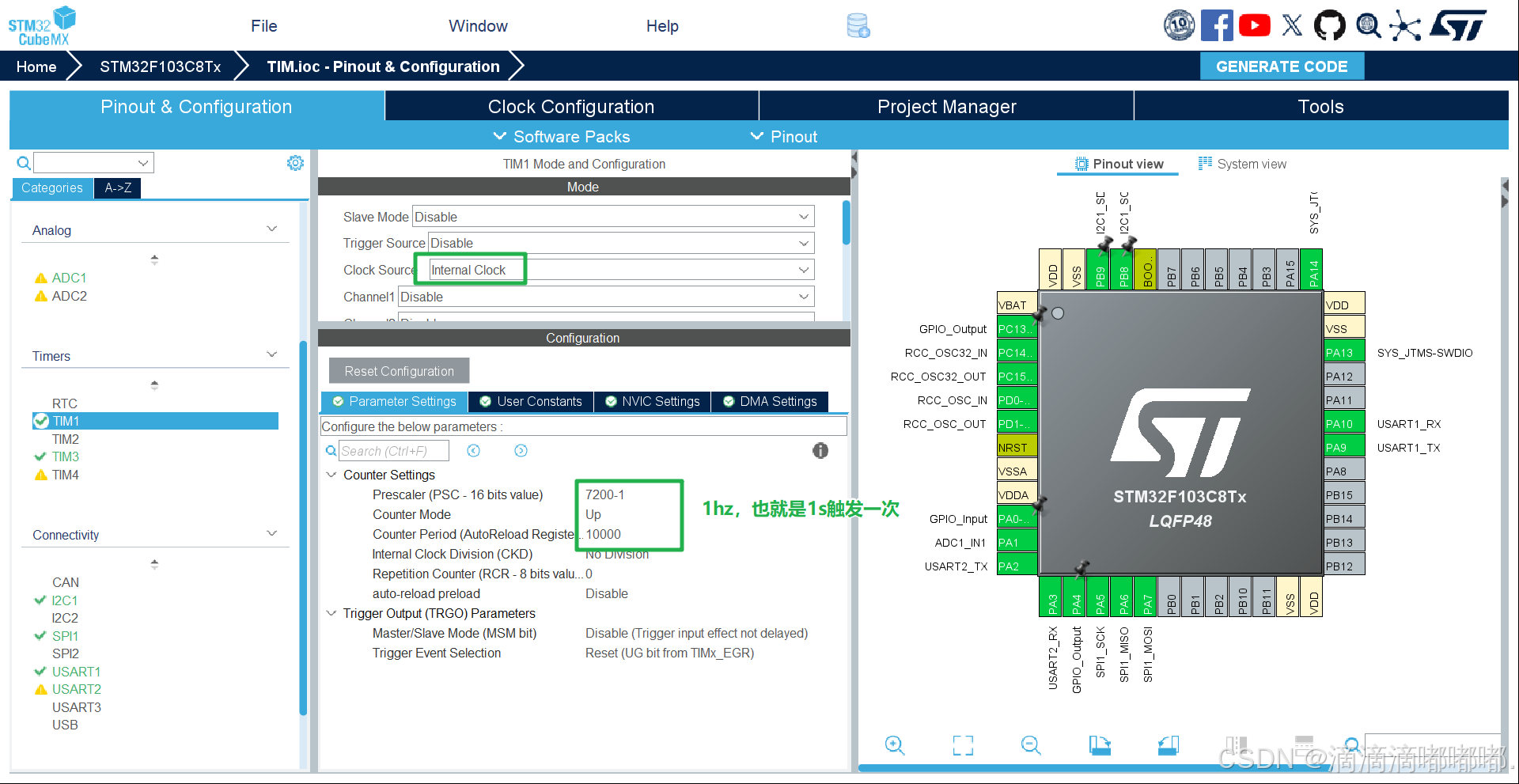This screenshot has height=784, width=1519.
Task: Click the Reset Configuration button
Action: click(399, 371)
